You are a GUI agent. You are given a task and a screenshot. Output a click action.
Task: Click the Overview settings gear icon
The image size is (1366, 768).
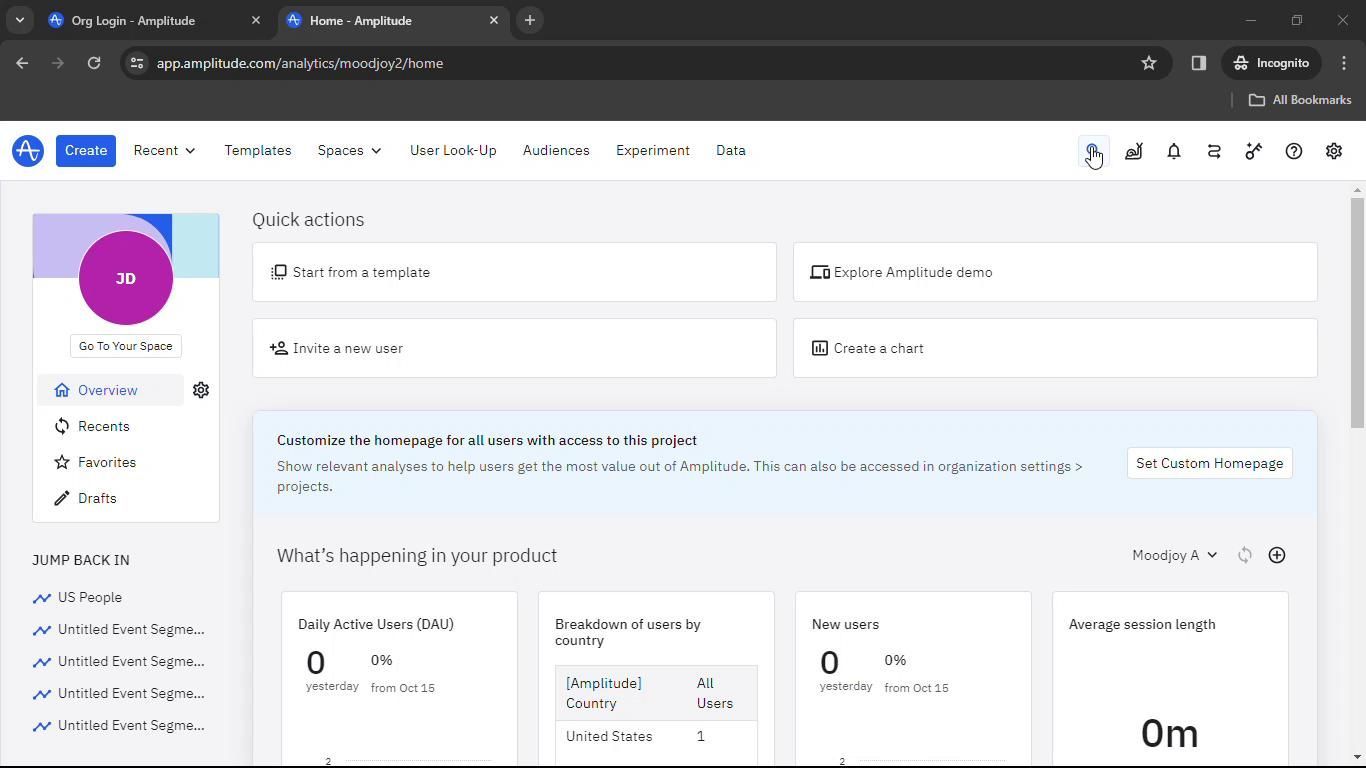pos(201,390)
